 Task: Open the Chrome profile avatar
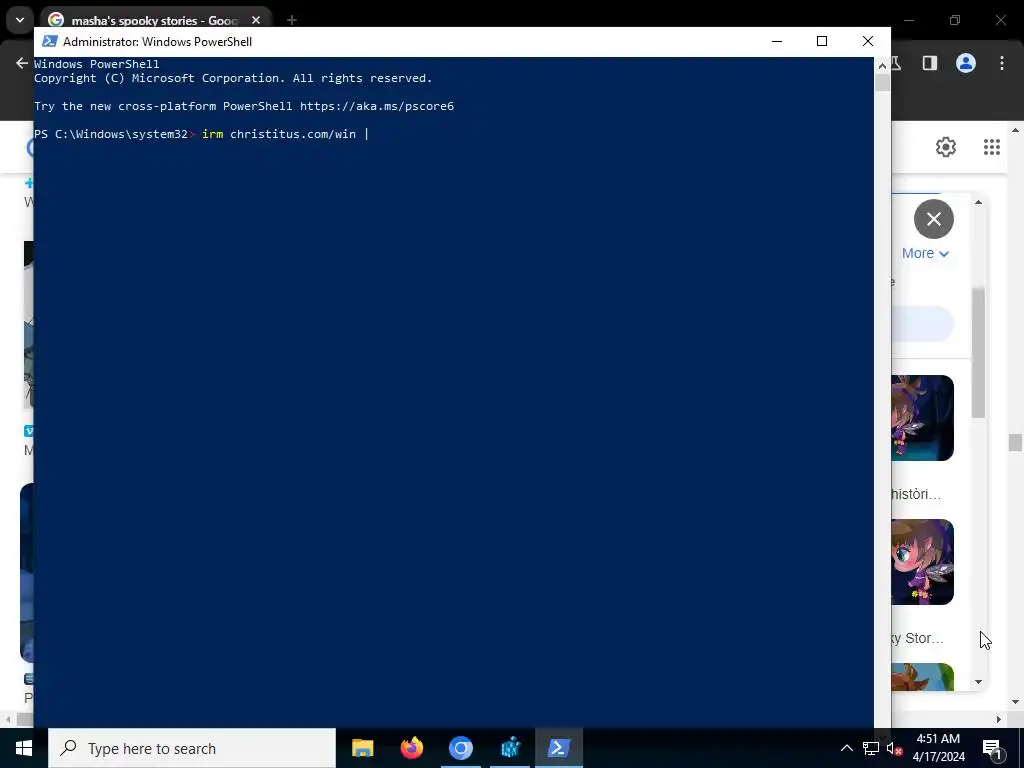(966, 63)
